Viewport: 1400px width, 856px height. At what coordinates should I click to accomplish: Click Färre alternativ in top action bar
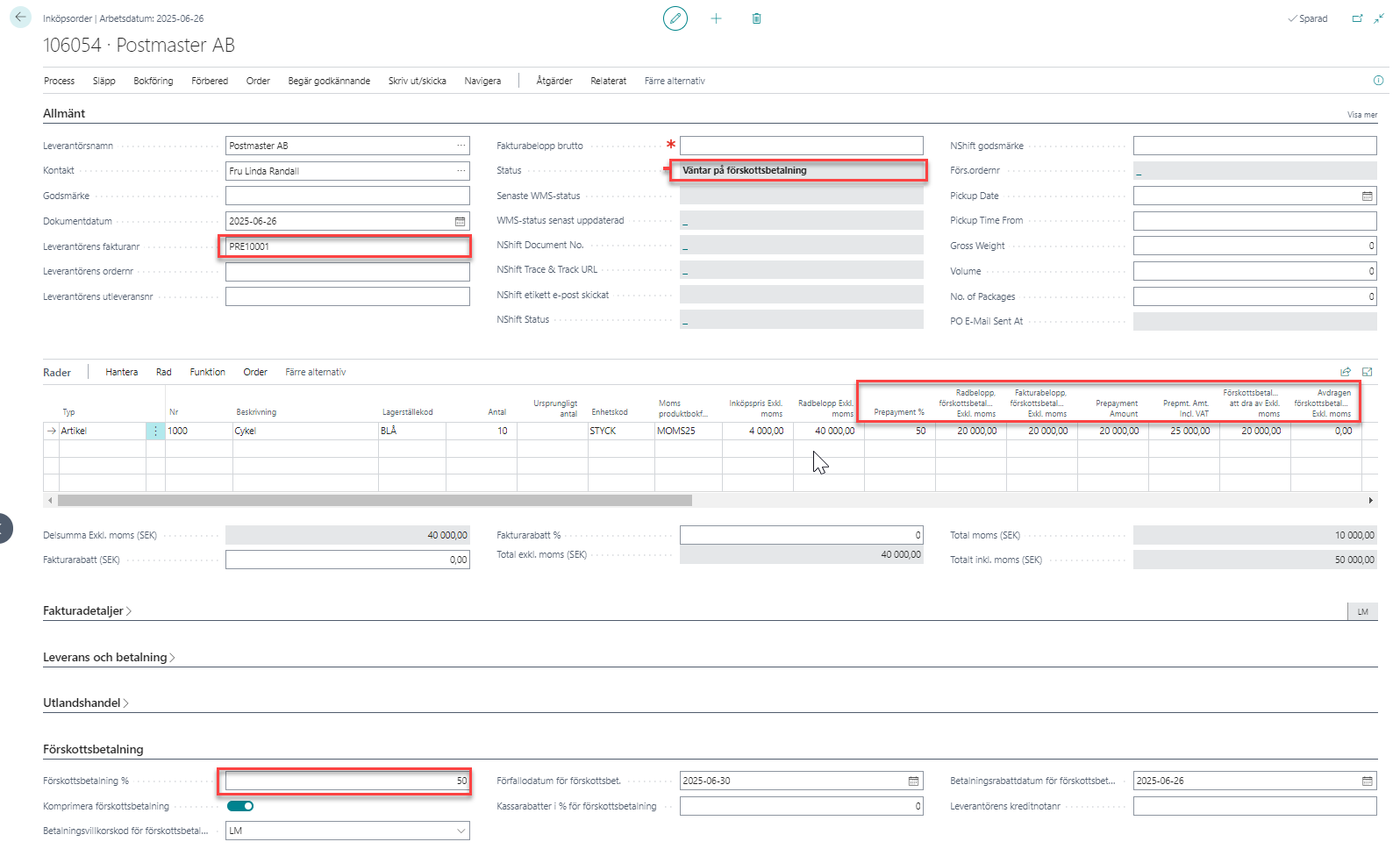pos(674,81)
